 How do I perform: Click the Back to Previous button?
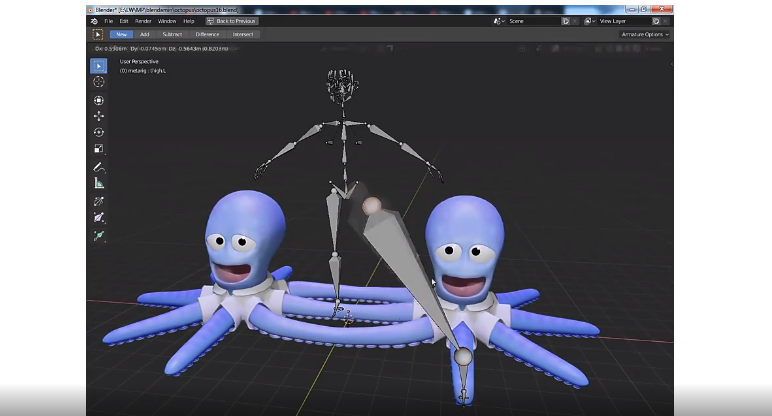[x=230, y=20]
